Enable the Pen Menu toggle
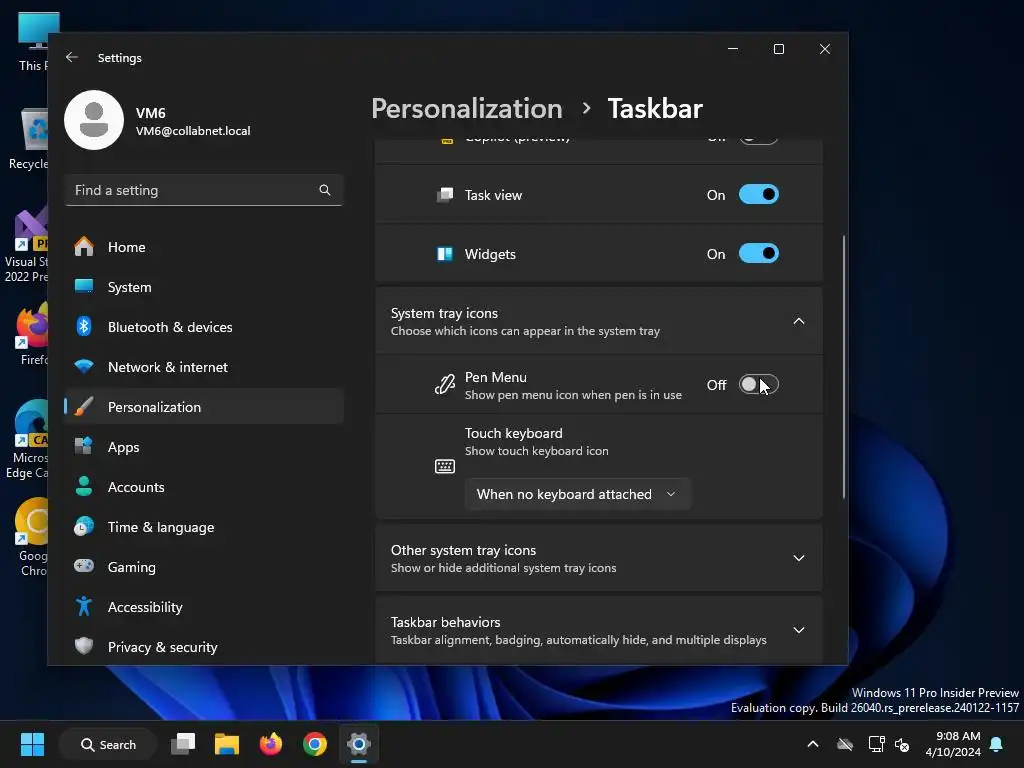The image size is (1024, 768). click(758, 385)
